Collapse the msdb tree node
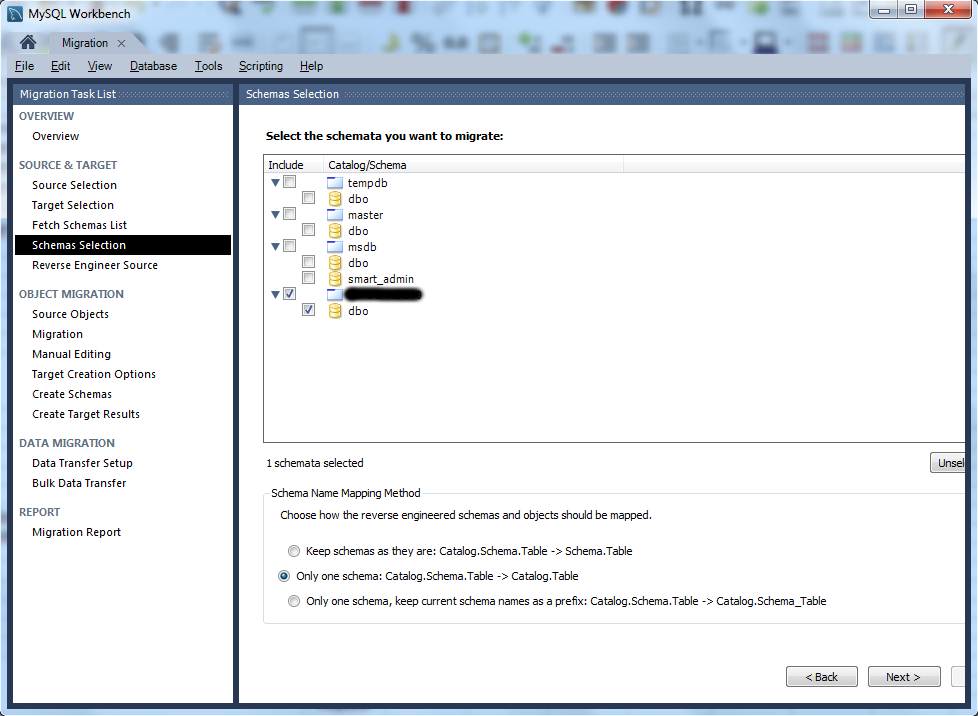The image size is (978, 716). [x=275, y=247]
